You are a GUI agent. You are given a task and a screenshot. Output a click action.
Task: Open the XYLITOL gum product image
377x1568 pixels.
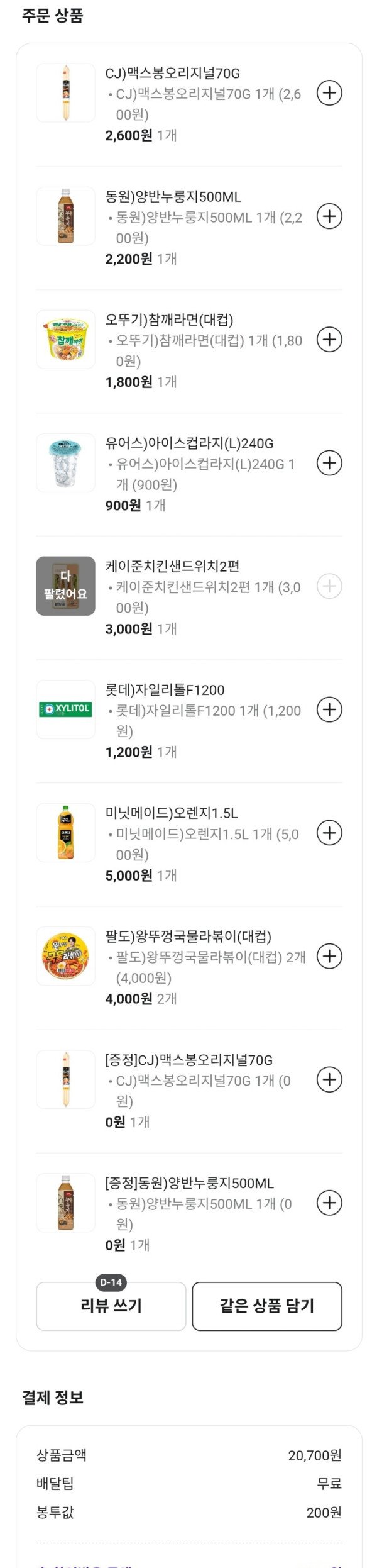pyautogui.click(x=65, y=709)
